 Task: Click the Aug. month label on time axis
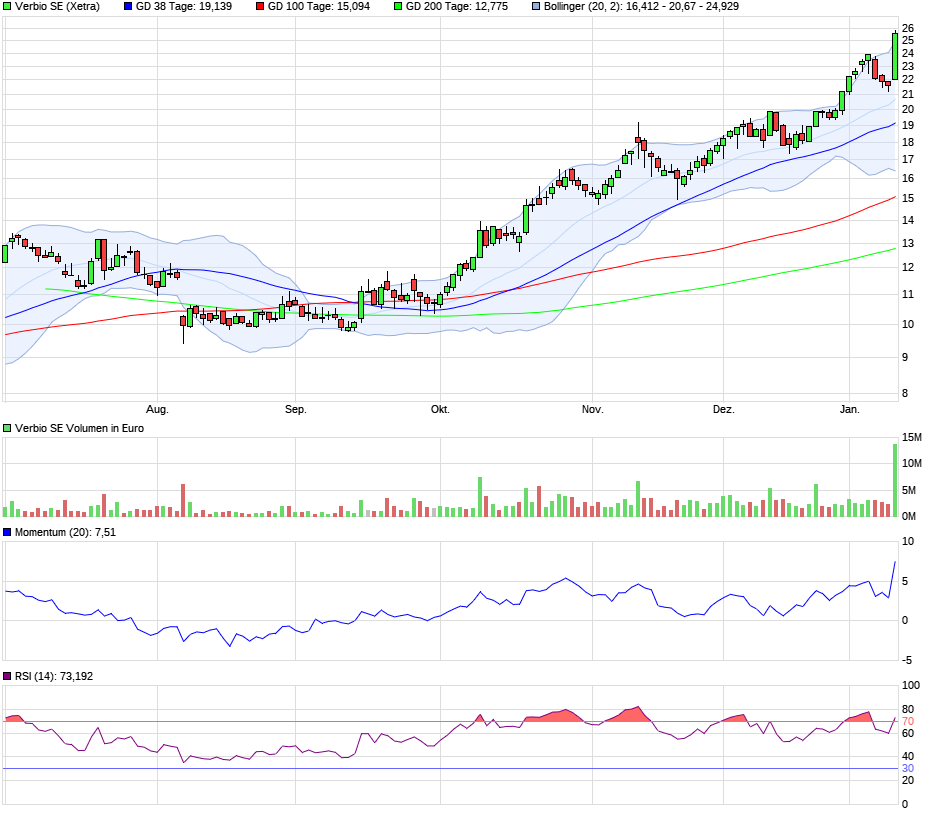point(157,410)
